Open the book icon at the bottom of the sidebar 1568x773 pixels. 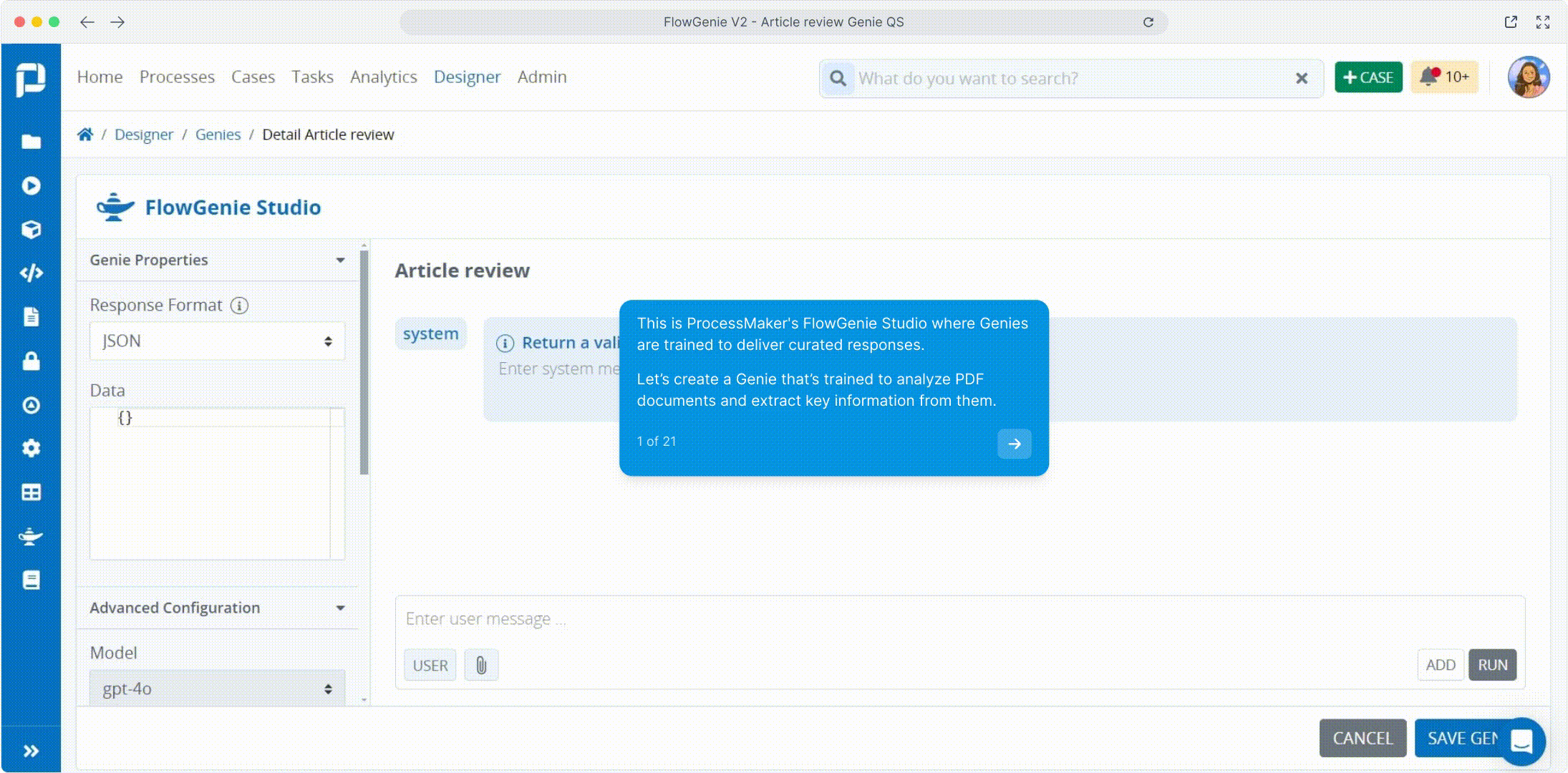coord(31,580)
